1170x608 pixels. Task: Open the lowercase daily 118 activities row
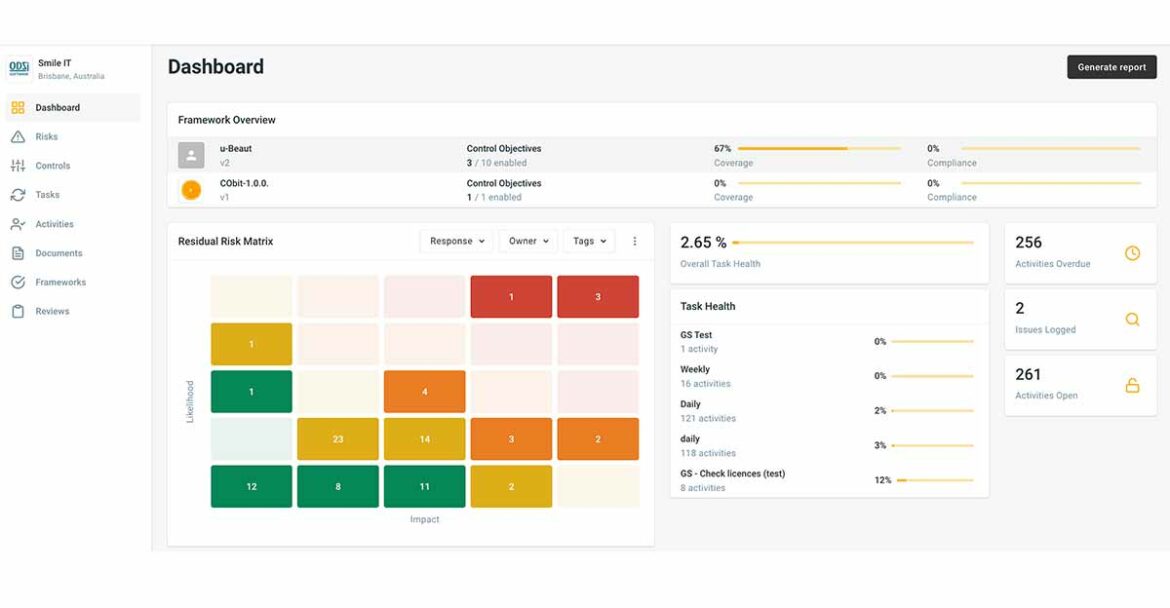pos(829,445)
